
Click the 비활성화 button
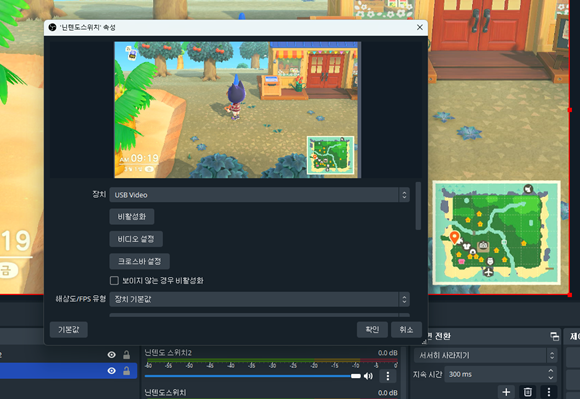pos(132,217)
